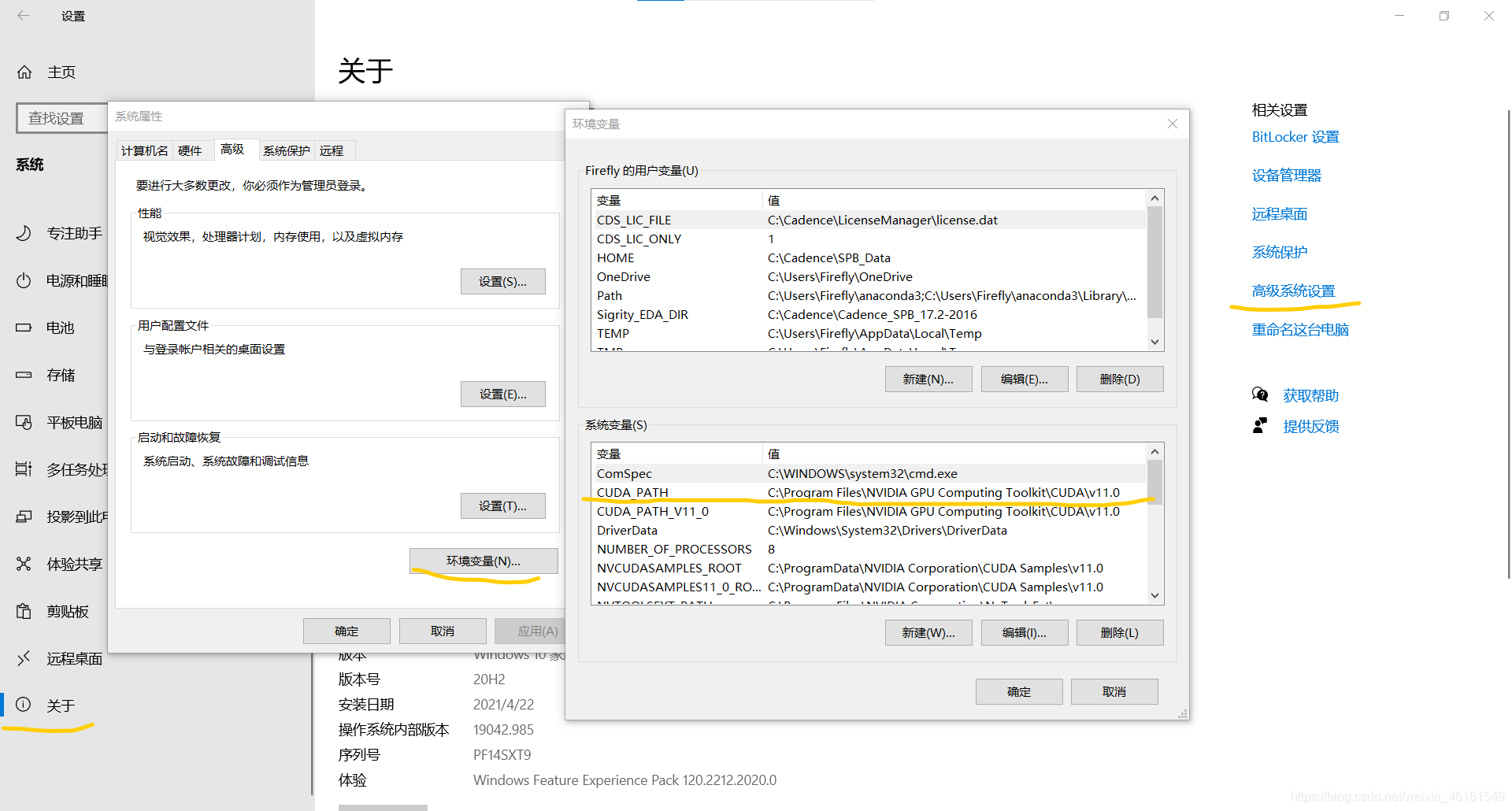Open Advanced system settings (高级系统设置) link
The width and height of the screenshot is (1512, 811).
(x=1294, y=291)
